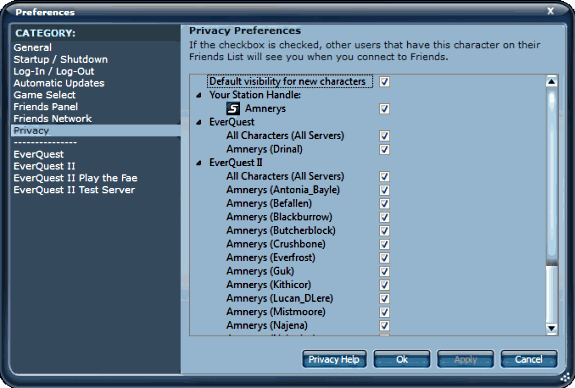Screen dimensions: 575x388
Task: Click the resize grip icon at dialog corner
Action: (x=566, y=378)
